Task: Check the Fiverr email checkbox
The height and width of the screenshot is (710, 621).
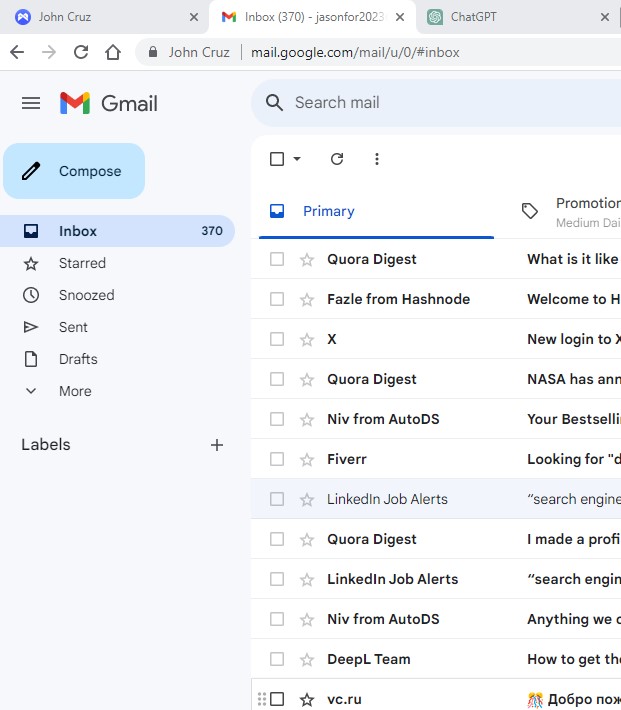Action: [x=277, y=459]
